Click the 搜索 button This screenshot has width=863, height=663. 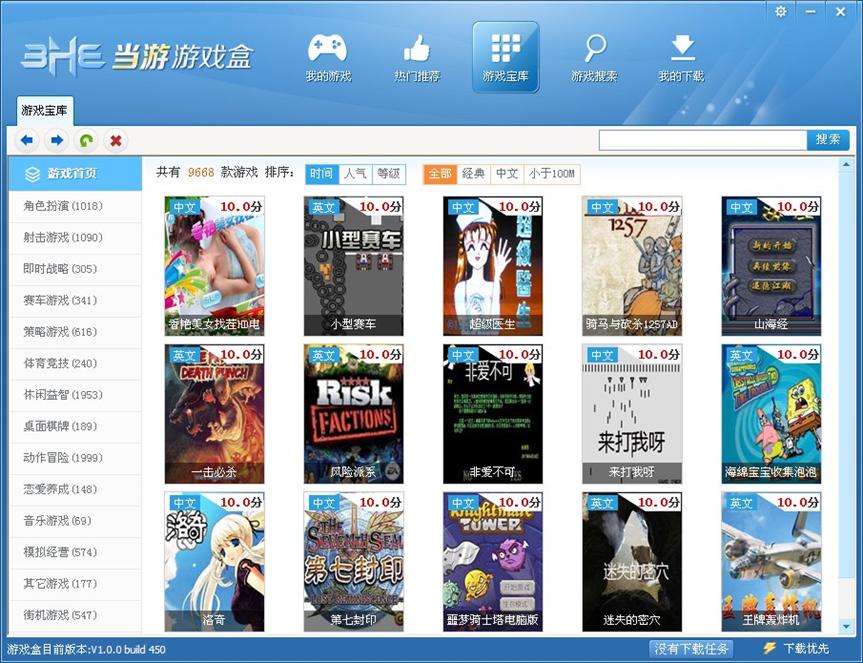coord(828,140)
